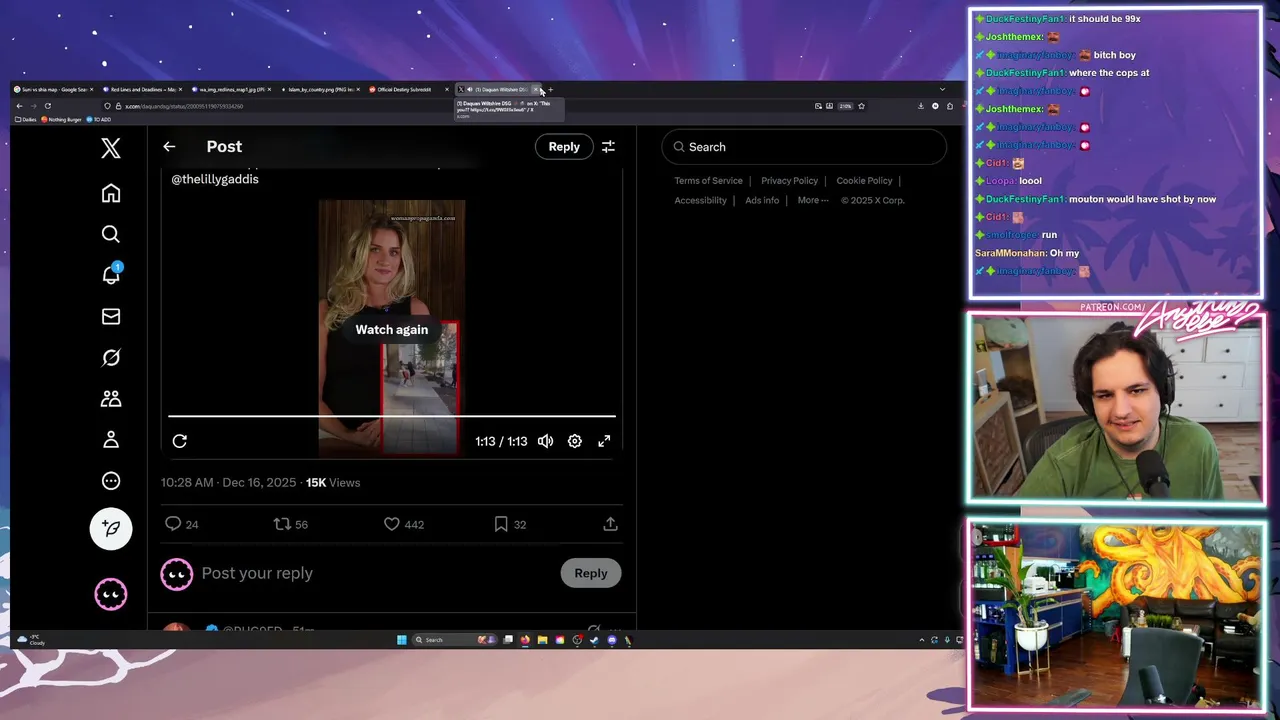Switch to Red Lines and Deadlines tab
The image size is (1280, 720).
pyautogui.click(x=143, y=89)
